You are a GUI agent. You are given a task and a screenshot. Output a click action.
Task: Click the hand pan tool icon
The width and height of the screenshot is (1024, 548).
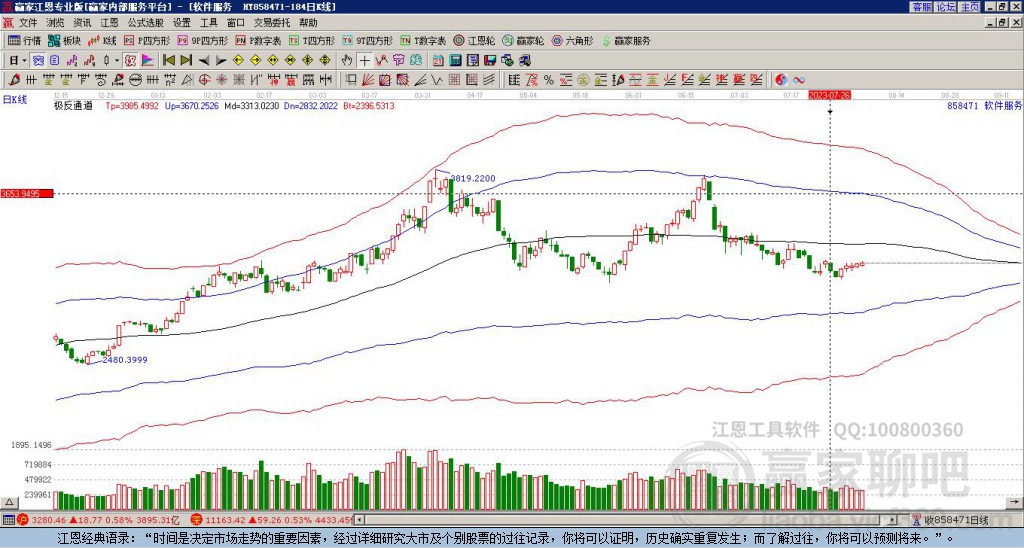coord(346,60)
